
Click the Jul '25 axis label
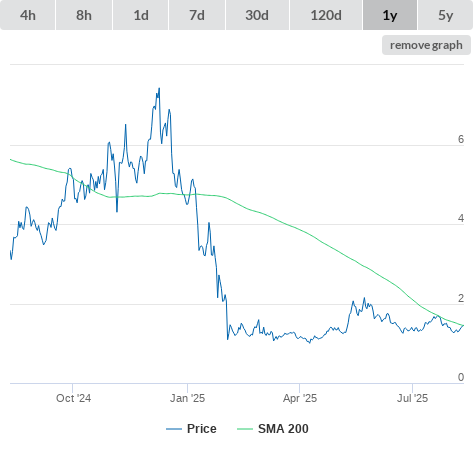tap(412, 398)
